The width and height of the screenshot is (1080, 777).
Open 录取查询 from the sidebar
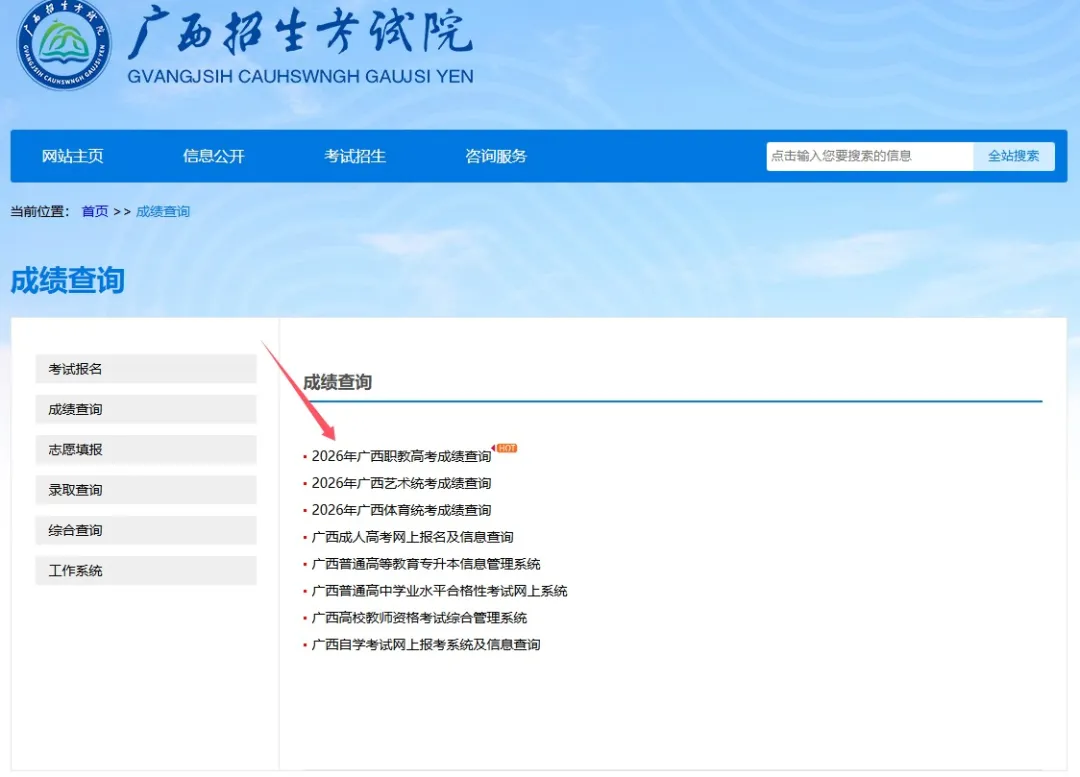click(146, 490)
